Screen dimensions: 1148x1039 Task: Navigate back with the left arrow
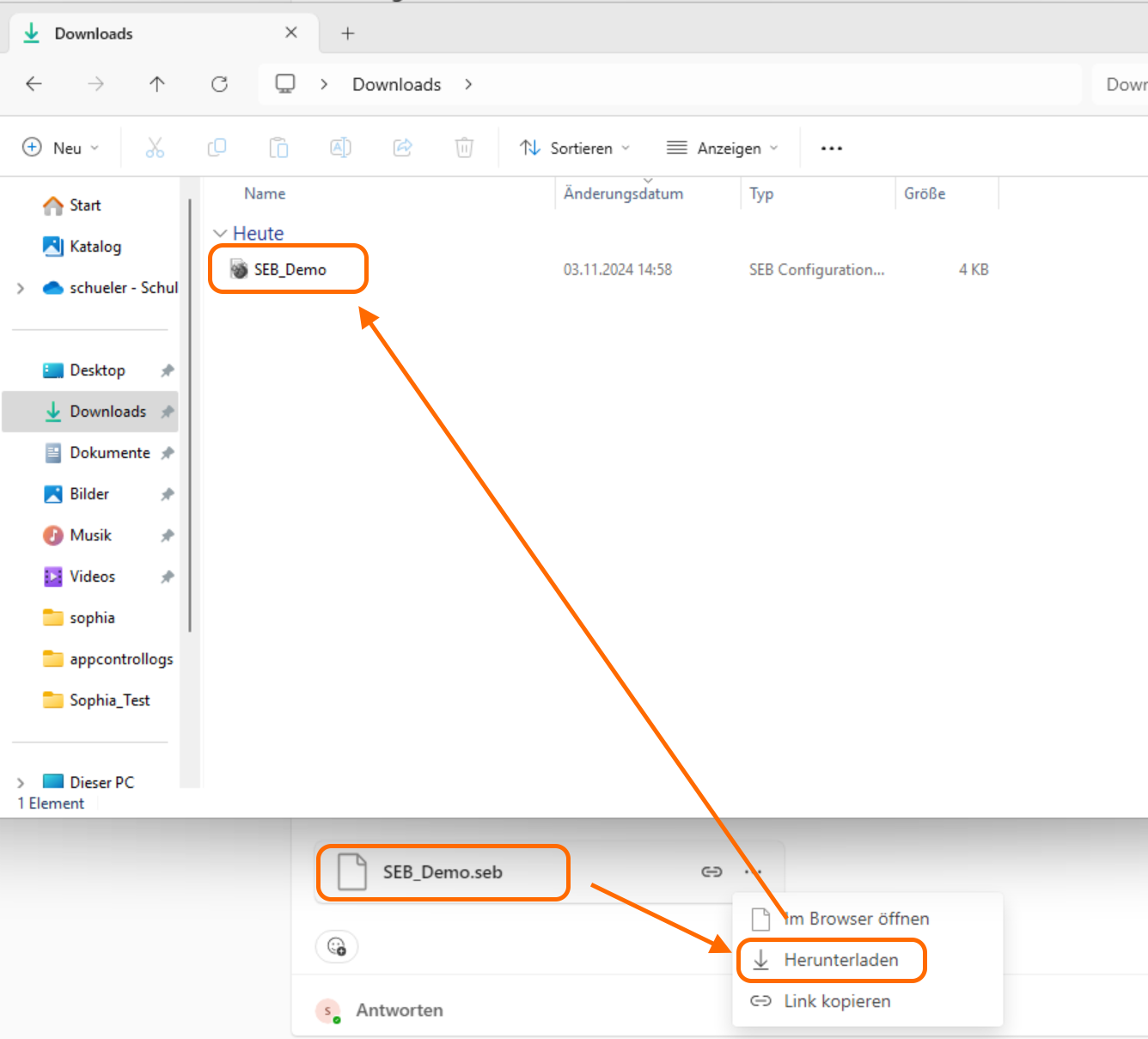click(34, 84)
